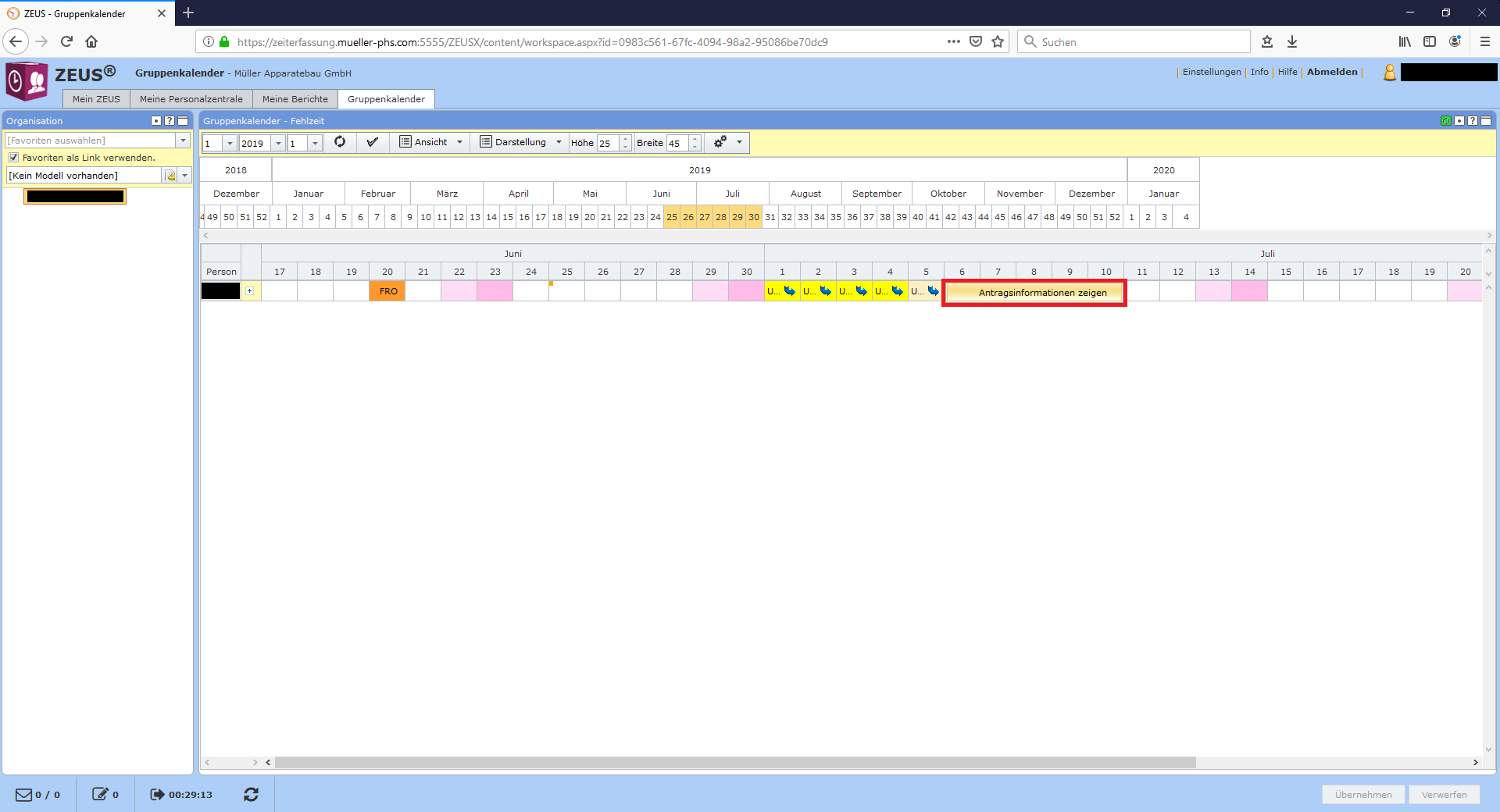Click the sync arrows icon in status bar
1500x812 pixels.
coord(251,794)
